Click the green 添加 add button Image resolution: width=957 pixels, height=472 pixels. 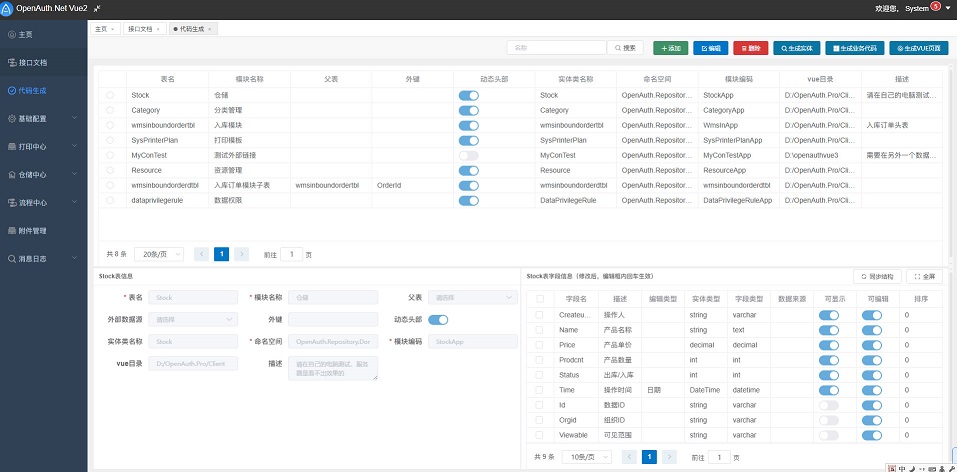pyautogui.click(x=670, y=48)
